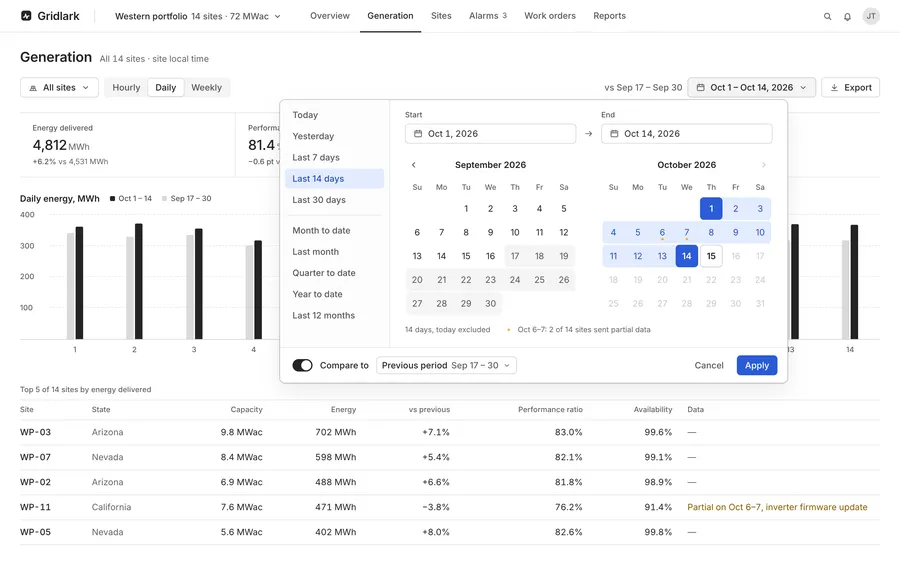Select October 10 in the calendar
The image size is (900, 562).
[x=760, y=232]
